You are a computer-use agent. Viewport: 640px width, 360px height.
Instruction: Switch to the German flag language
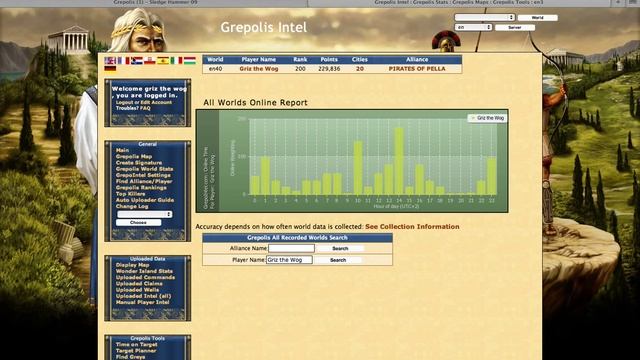coord(110,69)
